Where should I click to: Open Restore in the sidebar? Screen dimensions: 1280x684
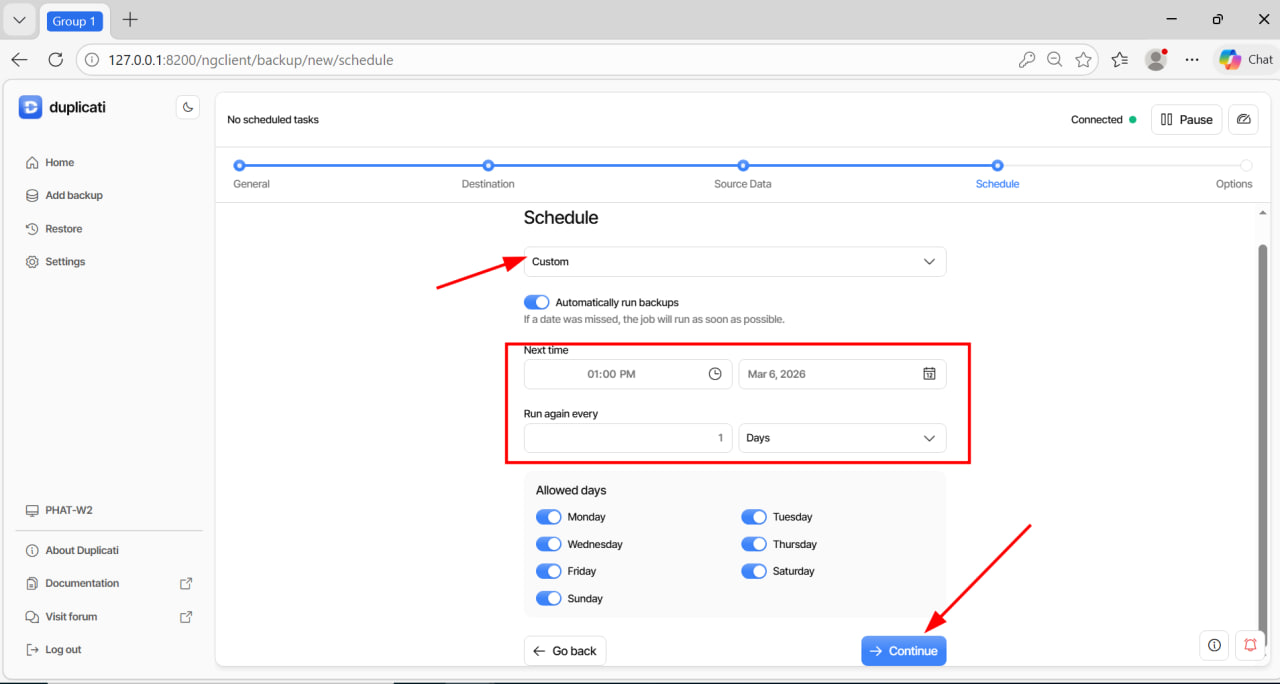pos(64,229)
